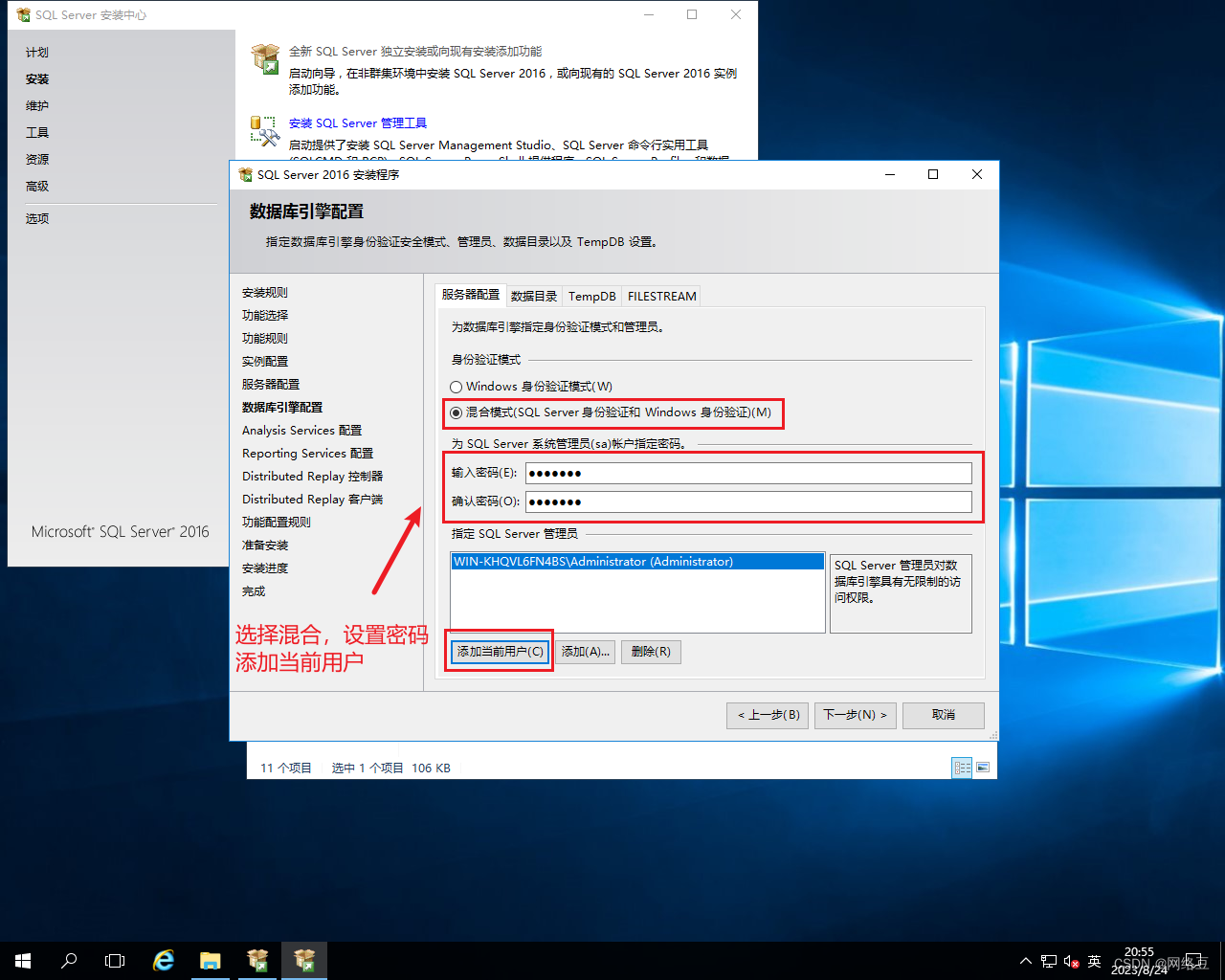Proceed with 下一步(N) button
Screen dimensions: 1225x980
(x=856, y=715)
